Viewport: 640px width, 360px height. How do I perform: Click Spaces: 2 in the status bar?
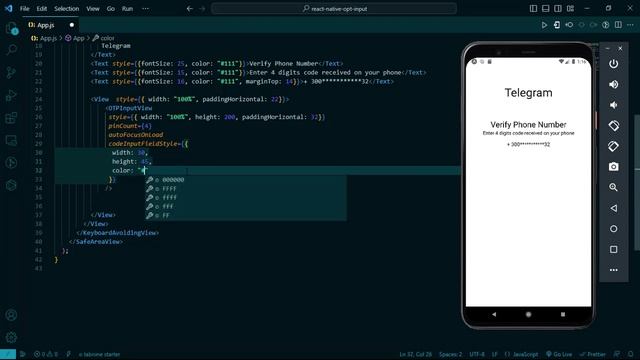tap(451, 354)
